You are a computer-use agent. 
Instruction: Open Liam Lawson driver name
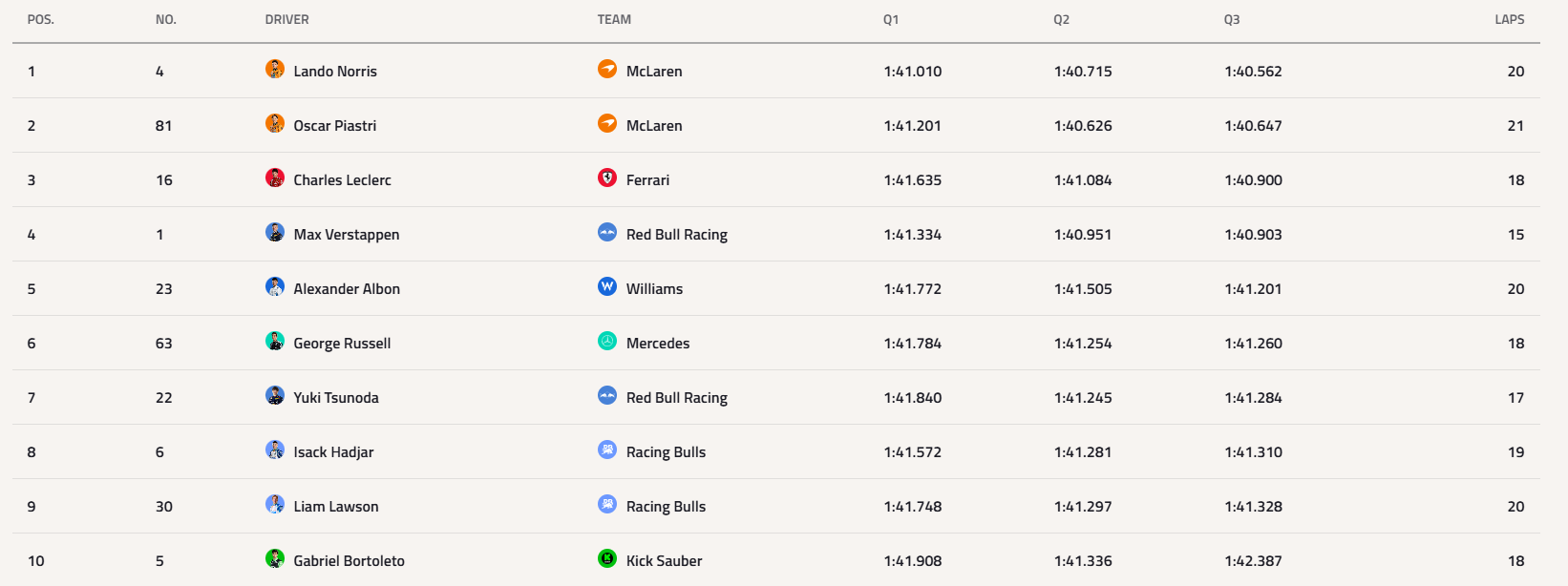[x=336, y=507]
